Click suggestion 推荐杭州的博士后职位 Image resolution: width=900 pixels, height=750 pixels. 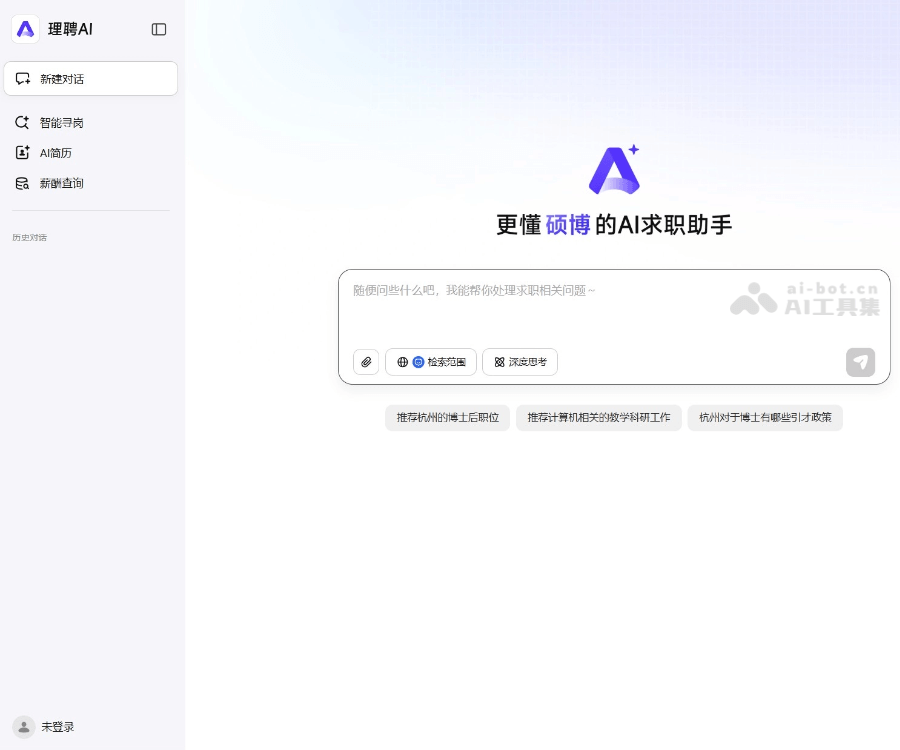(447, 418)
